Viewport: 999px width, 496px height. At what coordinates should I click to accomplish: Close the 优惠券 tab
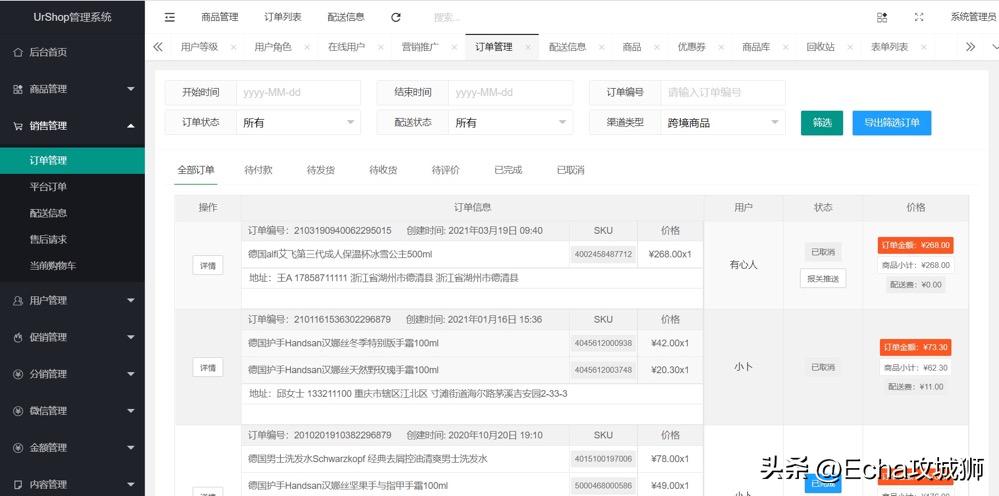pyautogui.click(x=721, y=47)
